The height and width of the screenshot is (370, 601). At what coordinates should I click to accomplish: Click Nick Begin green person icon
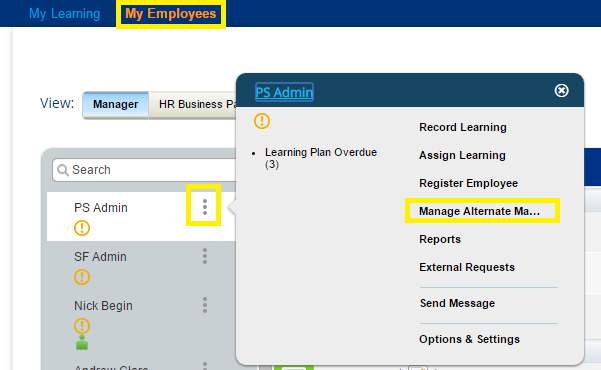82,343
